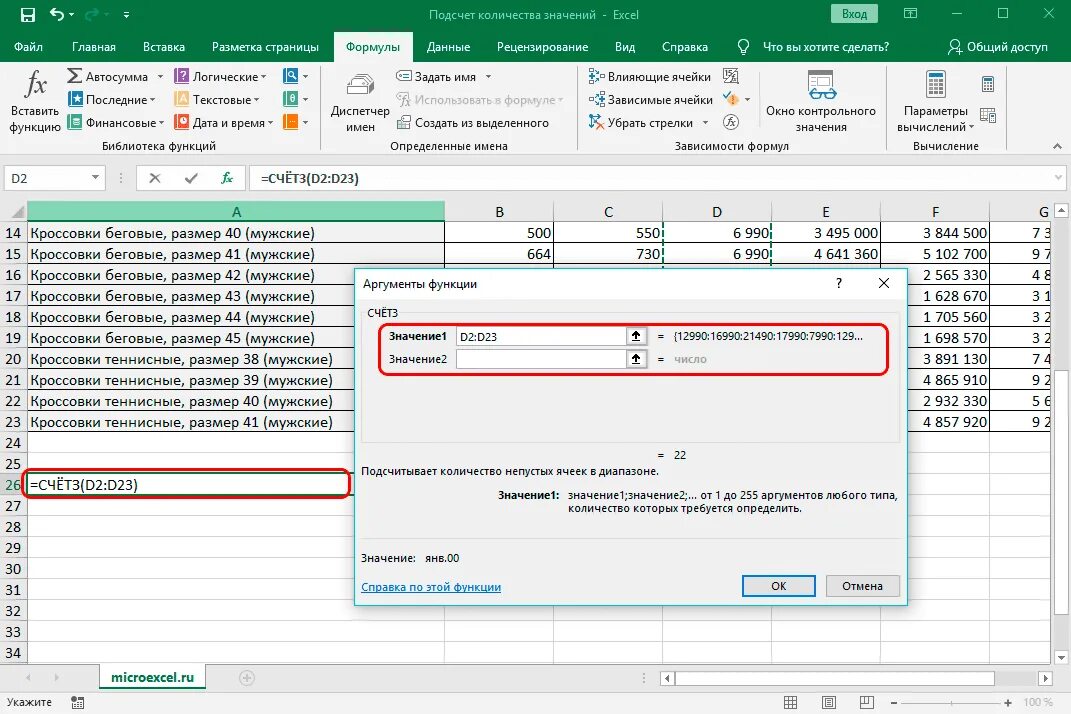The height and width of the screenshot is (714, 1071).
Task: Switch to the Рецензирование tab
Action: coord(542,47)
